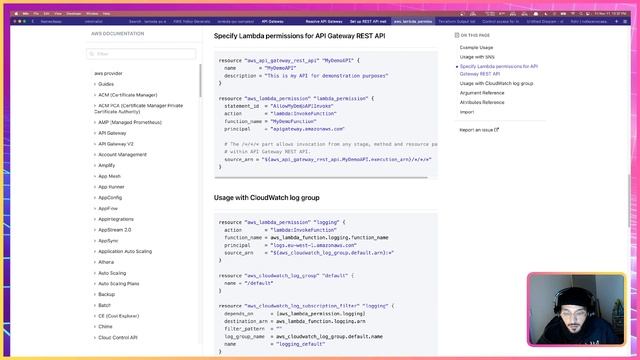Open the View menu
640x360 pixels.
(x=58, y=13)
